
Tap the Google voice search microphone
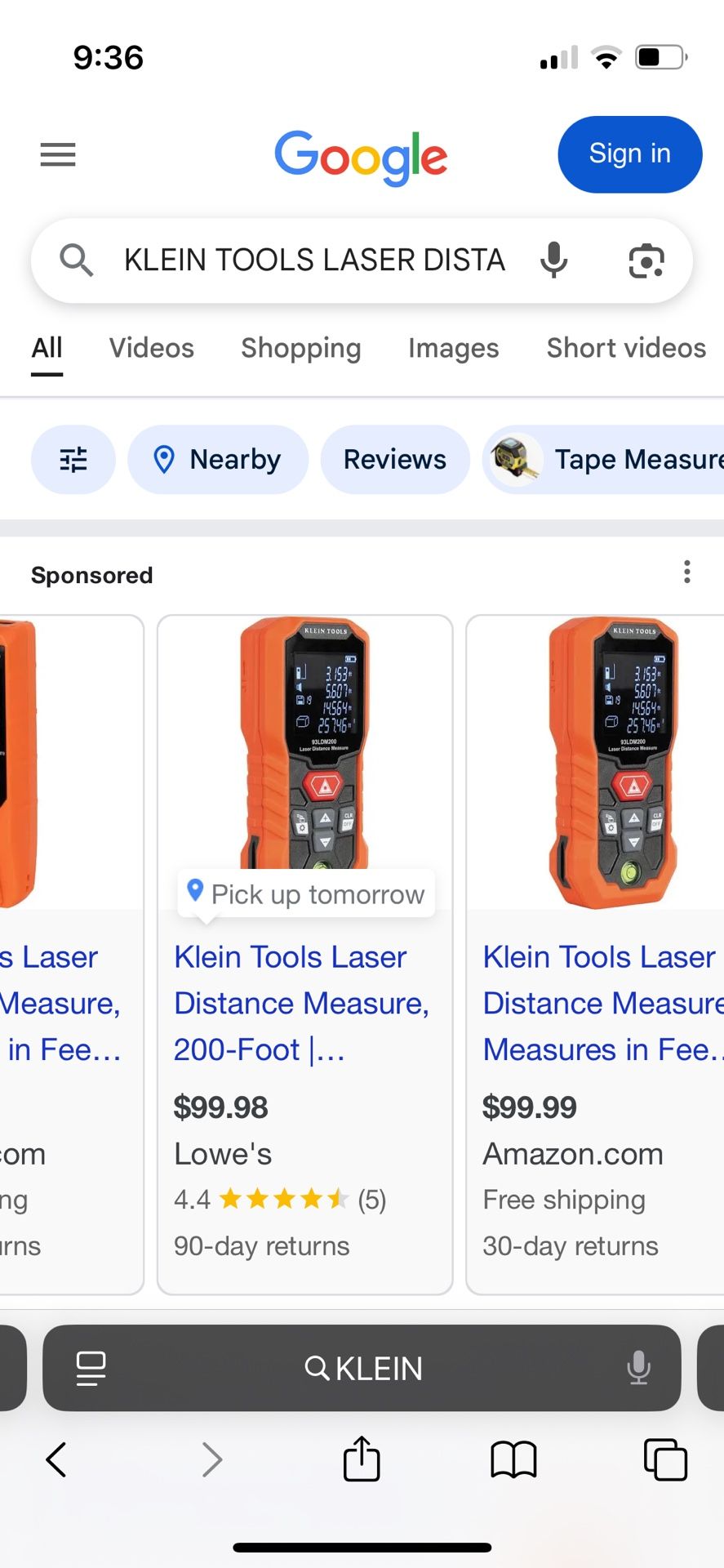click(553, 261)
